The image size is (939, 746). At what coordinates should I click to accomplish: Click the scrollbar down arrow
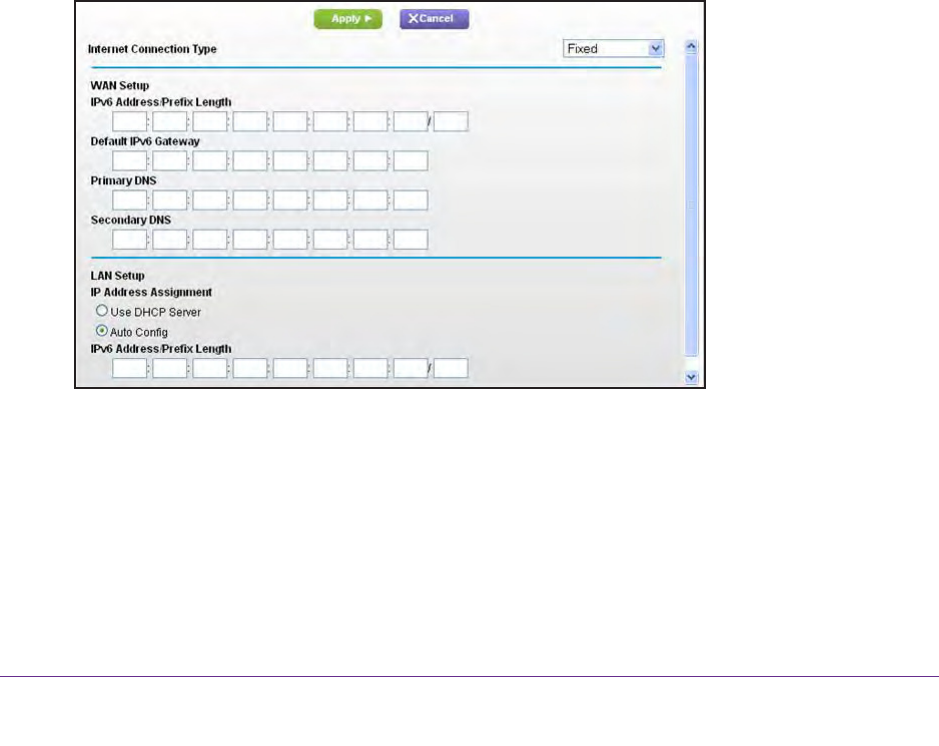[691, 377]
